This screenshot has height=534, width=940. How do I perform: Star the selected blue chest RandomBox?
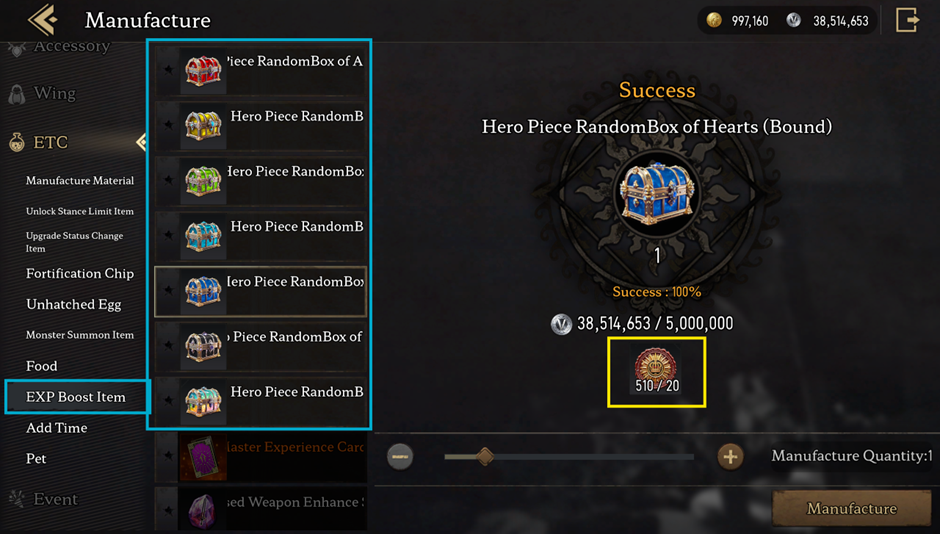coord(168,291)
